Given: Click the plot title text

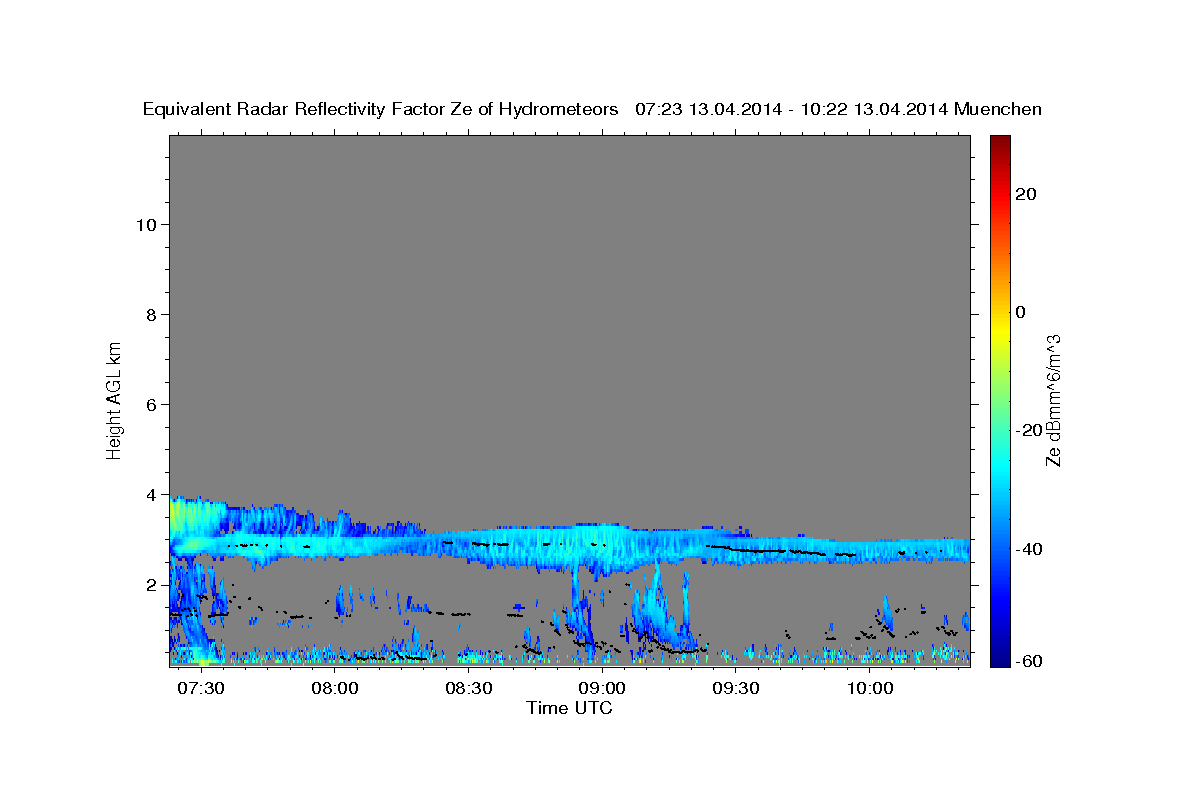Looking at the screenshot, I should pyautogui.click(x=592, y=109).
